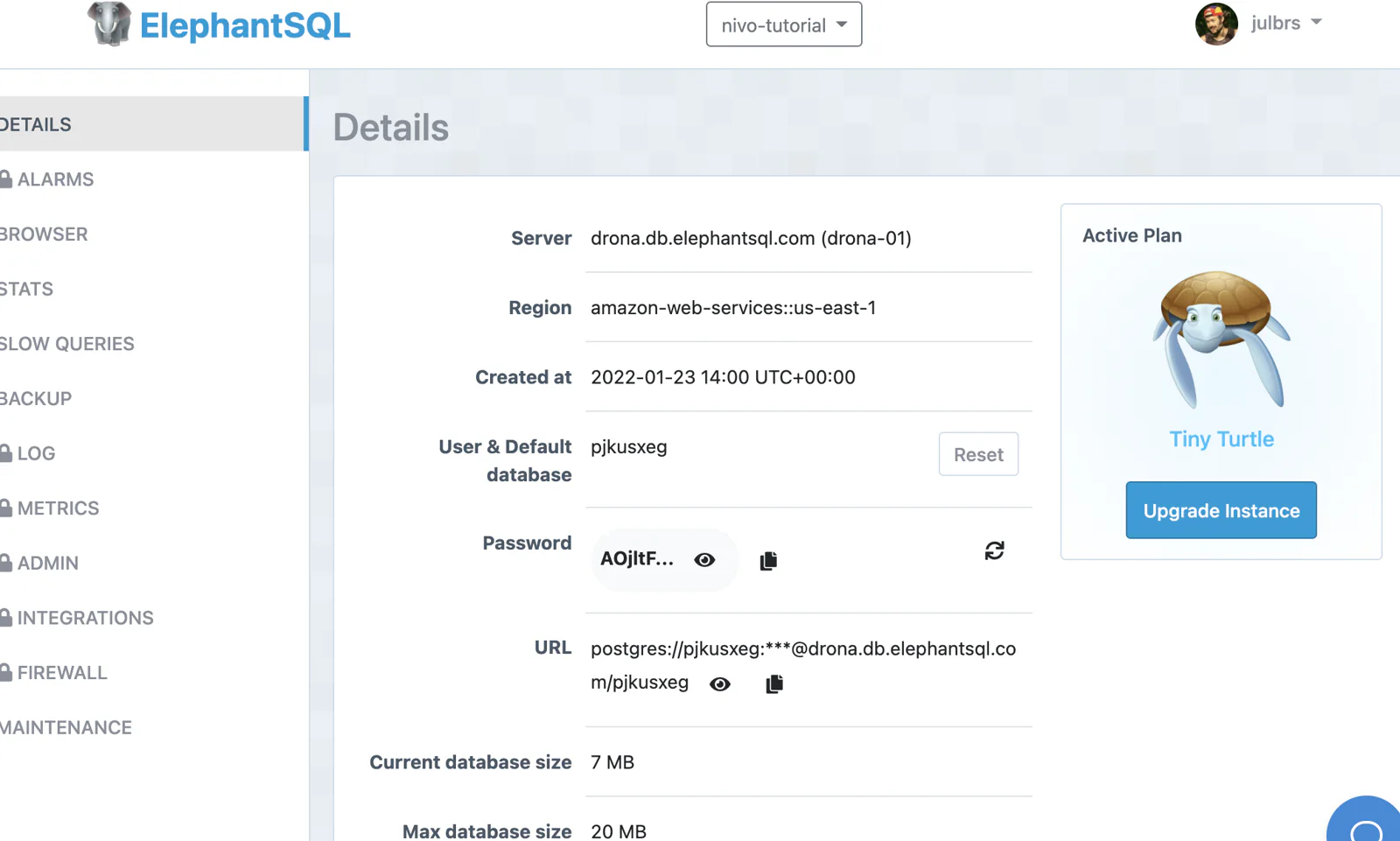Click the masked password AOjltF... text
The width and height of the screenshot is (1400, 841).
[x=637, y=558]
